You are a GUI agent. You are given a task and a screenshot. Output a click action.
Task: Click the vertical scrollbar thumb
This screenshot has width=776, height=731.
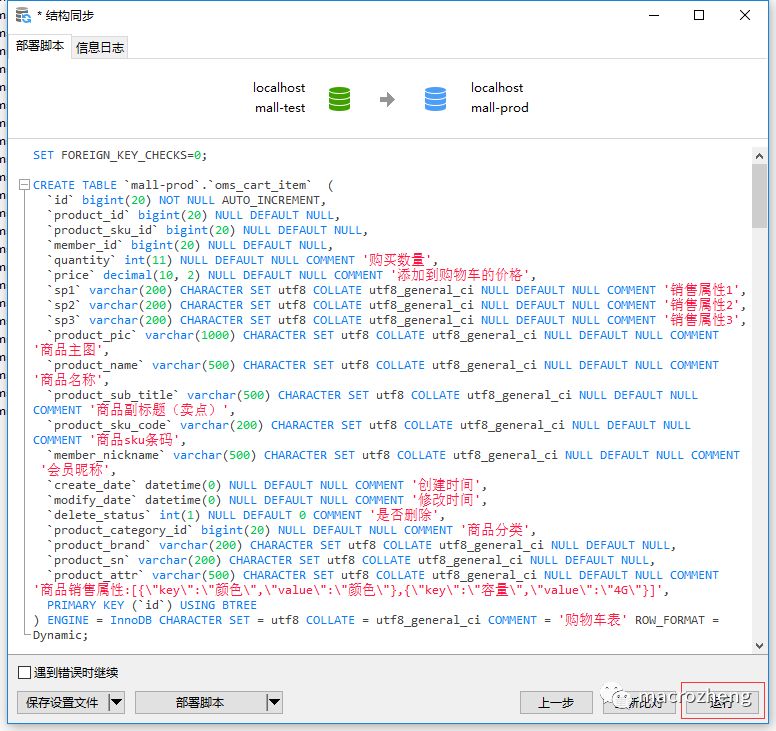point(759,196)
